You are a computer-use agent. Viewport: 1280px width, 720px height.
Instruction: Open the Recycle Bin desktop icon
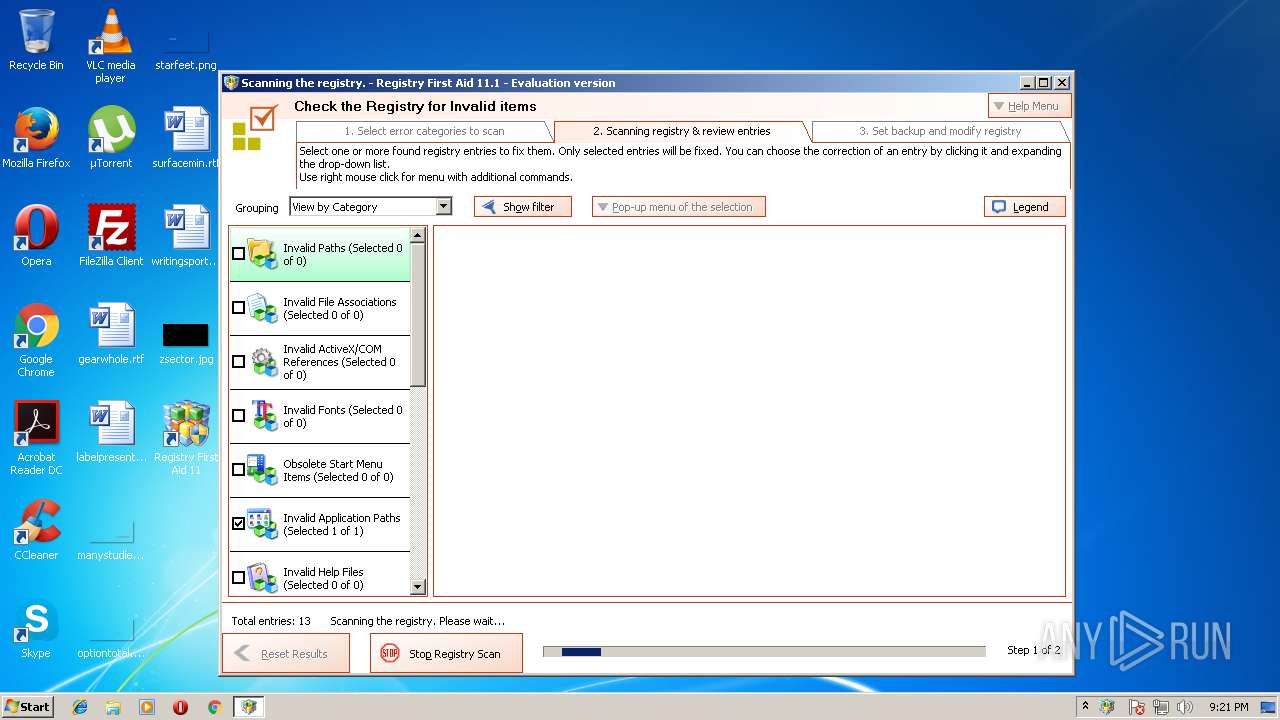[x=36, y=40]
